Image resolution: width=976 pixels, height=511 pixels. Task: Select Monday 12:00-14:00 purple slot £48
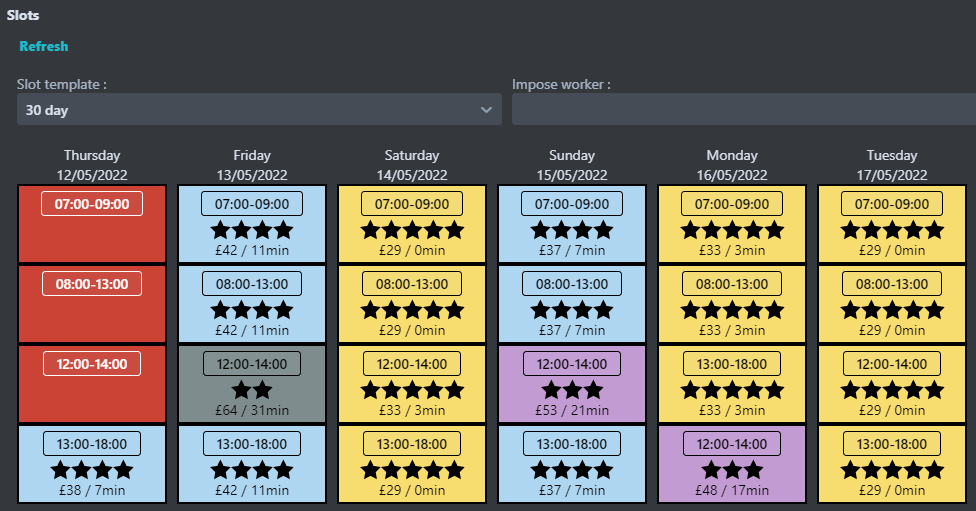pyautogui.click(x=732, y=464)
